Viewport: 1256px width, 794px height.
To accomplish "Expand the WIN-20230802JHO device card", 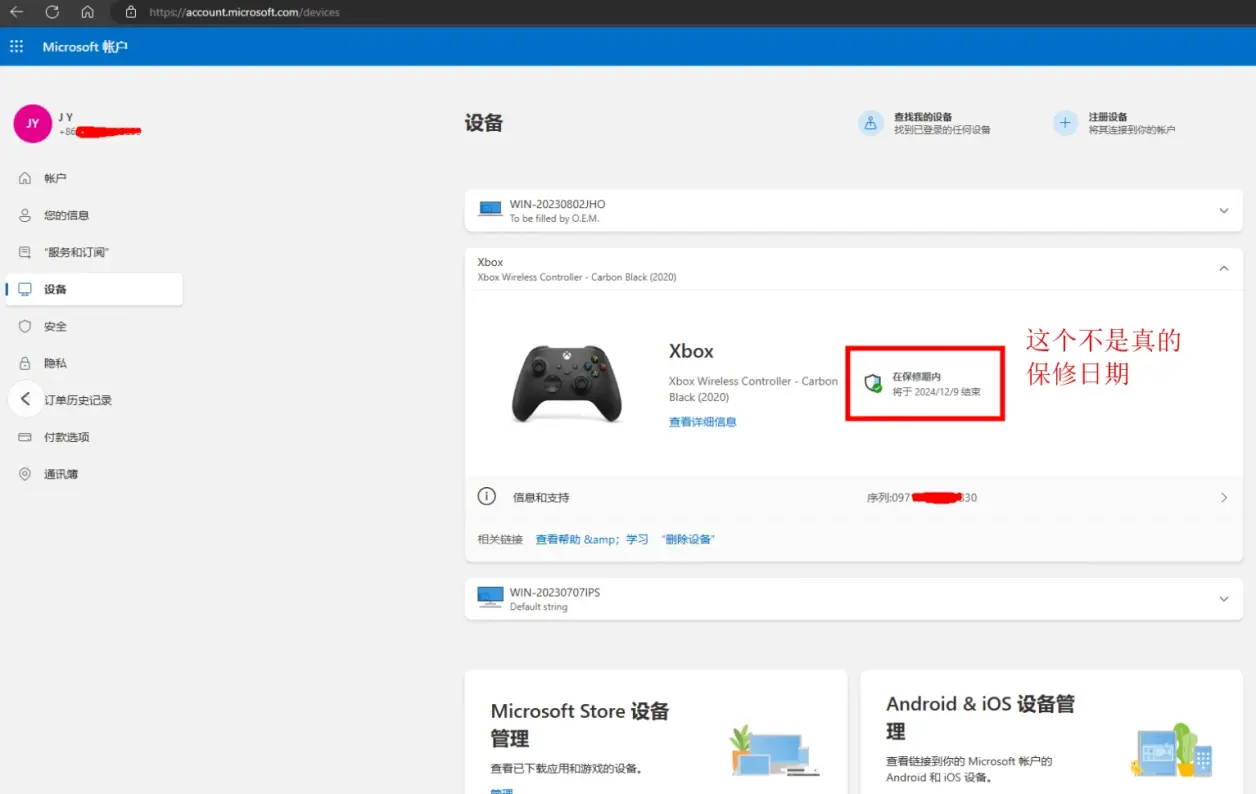I will [x=1224, y=211].
